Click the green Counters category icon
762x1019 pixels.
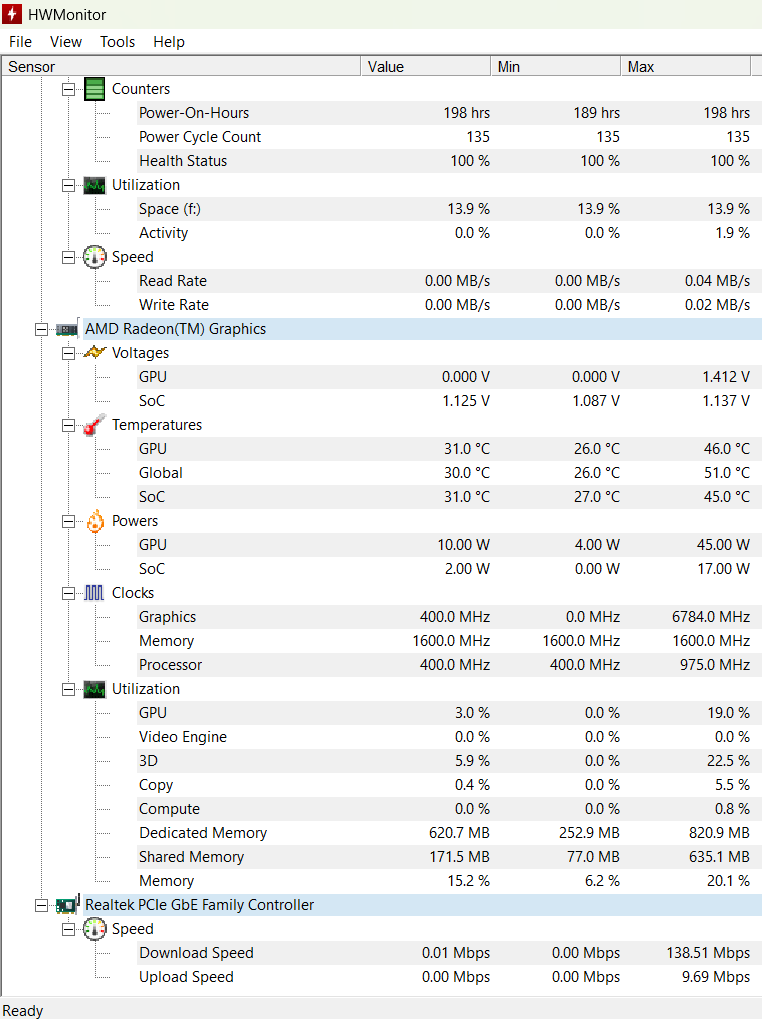[95, 89]
